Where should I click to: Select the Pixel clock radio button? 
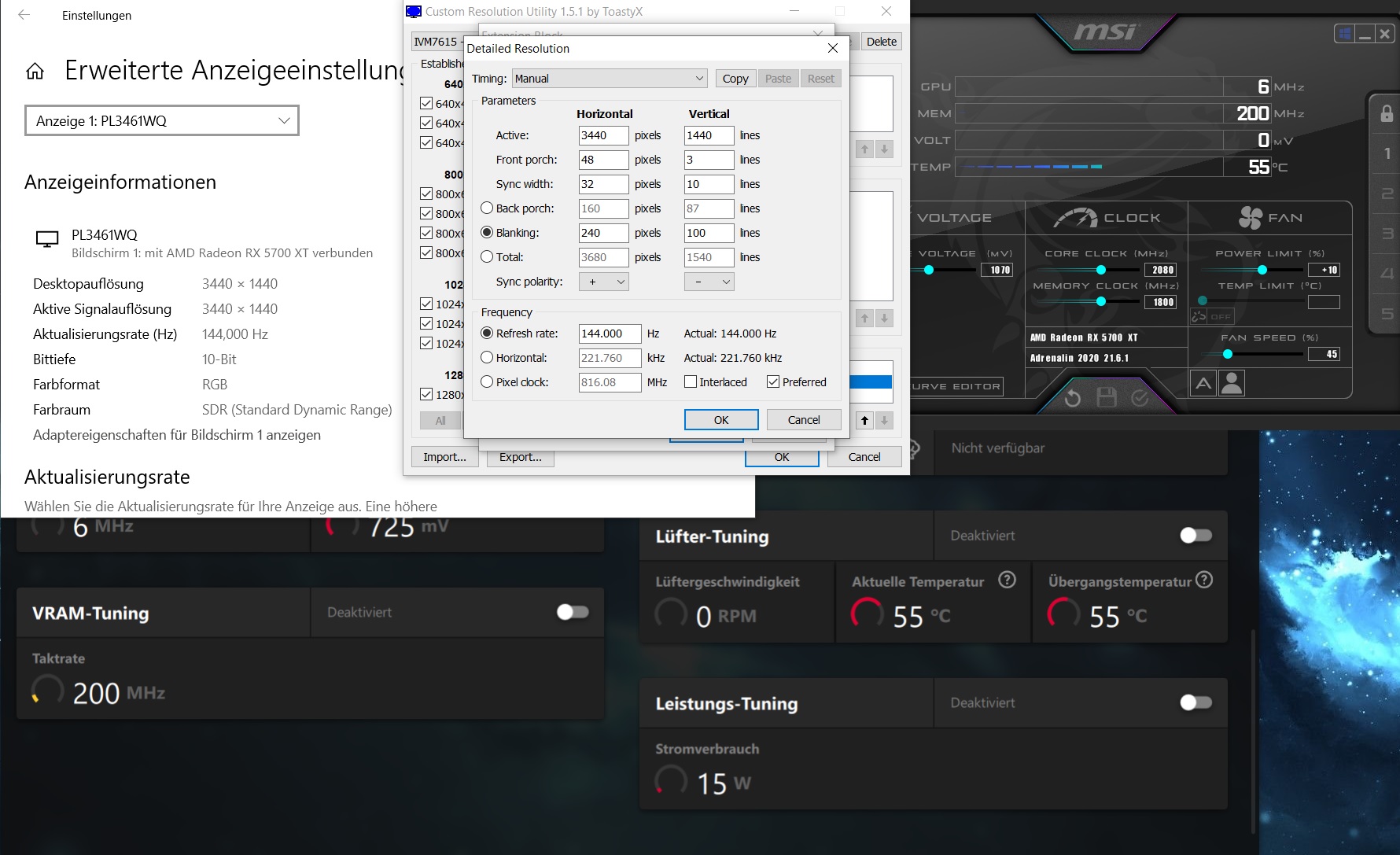[487, 381]
